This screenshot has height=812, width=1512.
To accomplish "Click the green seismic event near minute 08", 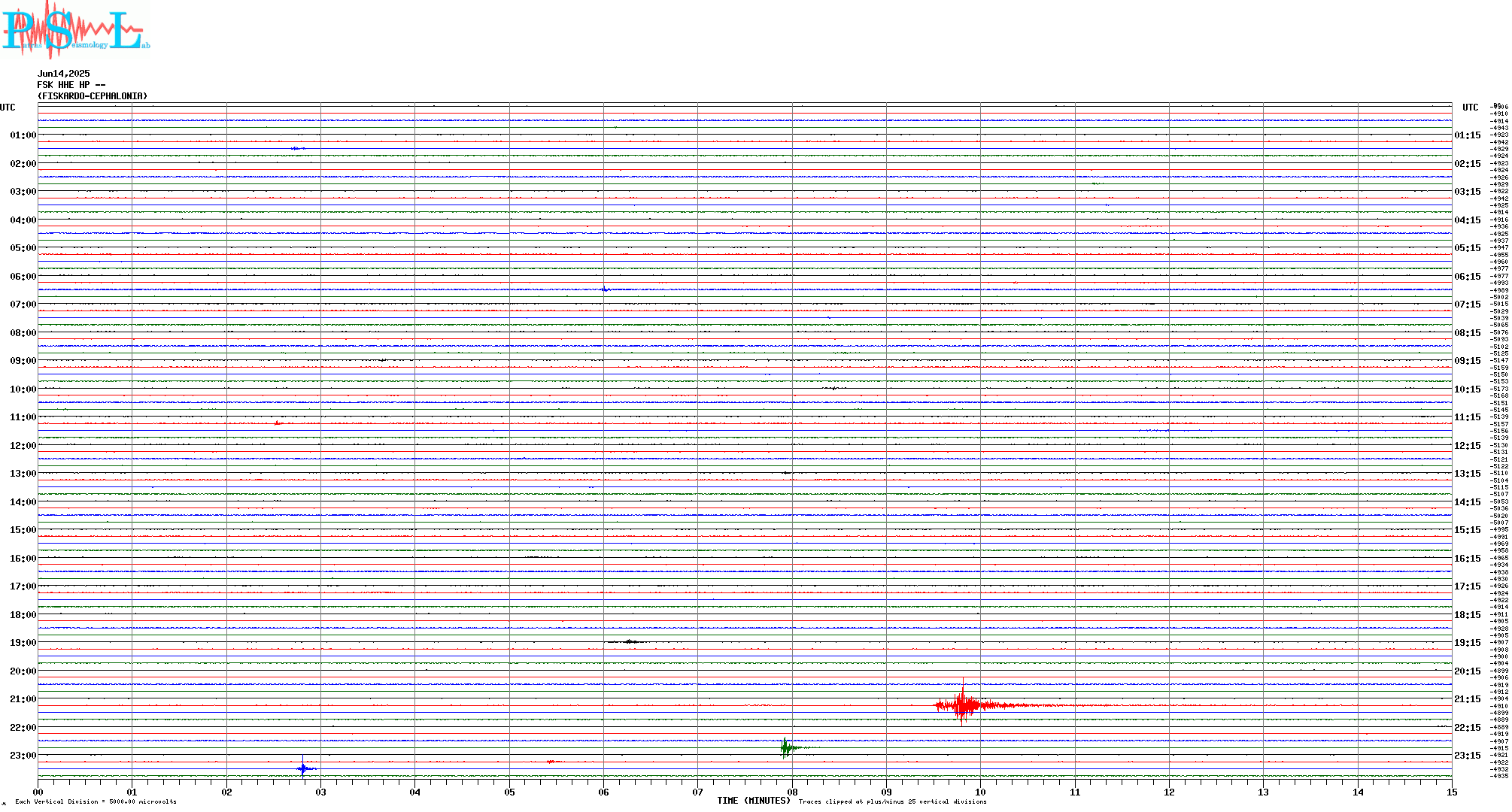I will coord(787,747).
